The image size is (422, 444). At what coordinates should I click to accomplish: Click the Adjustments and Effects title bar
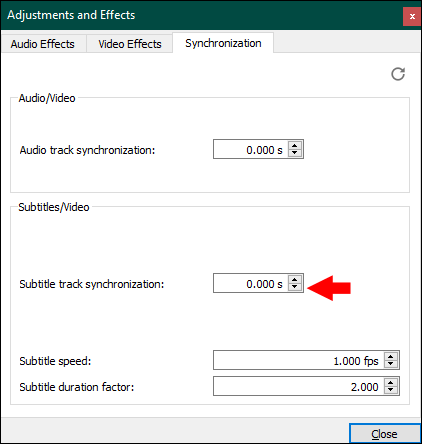(201, 15)
